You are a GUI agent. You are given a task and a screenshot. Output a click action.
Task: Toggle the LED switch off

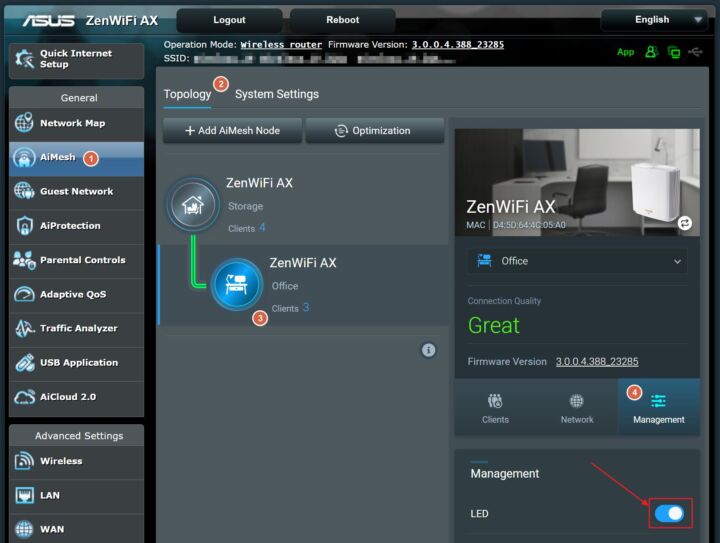[669, 514]
